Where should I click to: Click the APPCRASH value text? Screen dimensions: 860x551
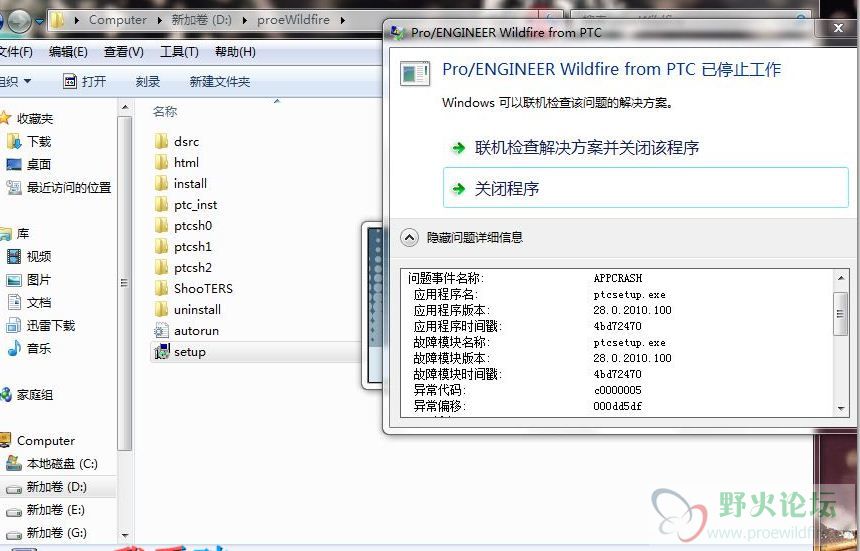pyautogui.click(x=618, y=278)
